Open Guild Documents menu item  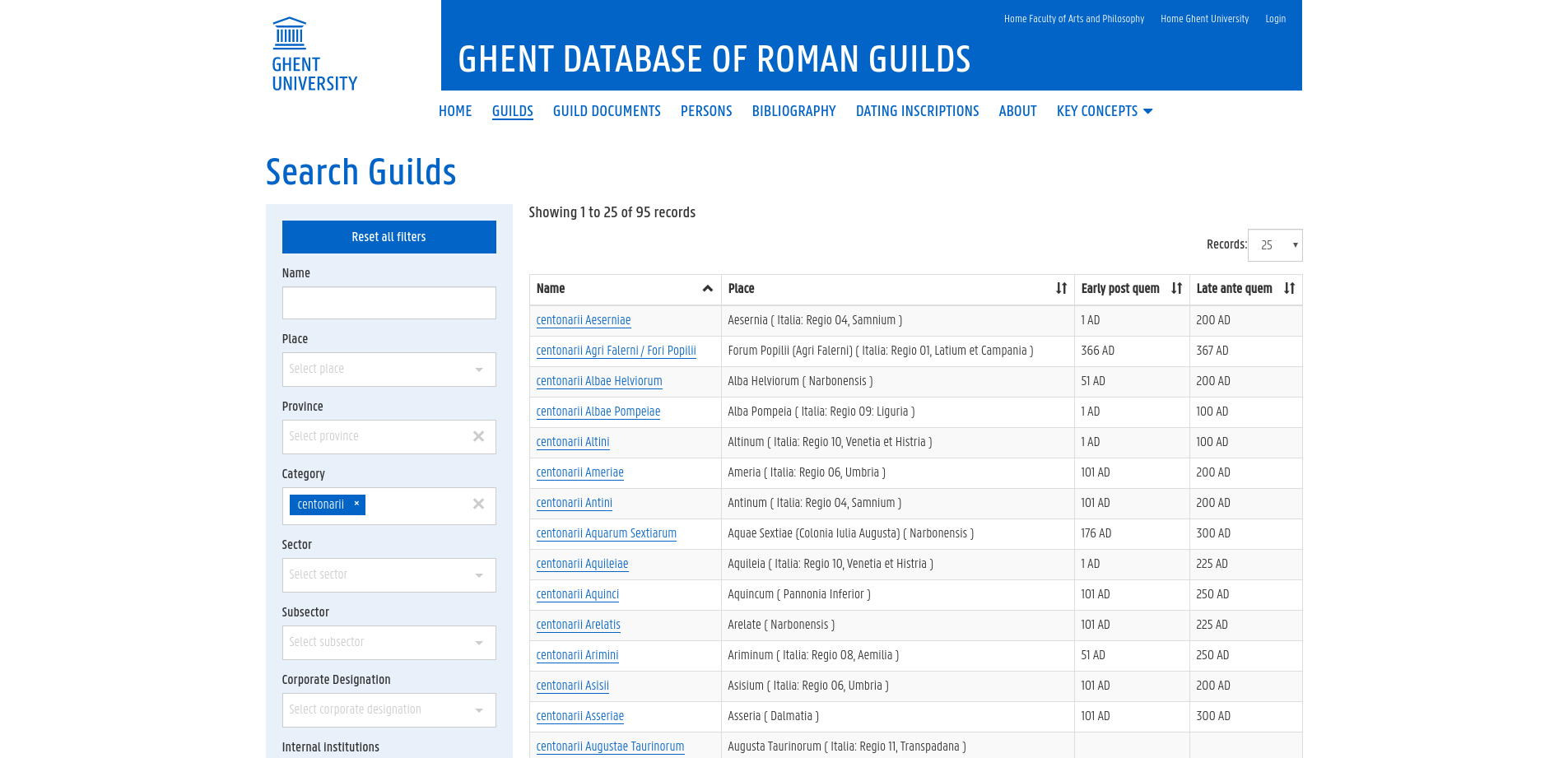click(x=607, y=111)
